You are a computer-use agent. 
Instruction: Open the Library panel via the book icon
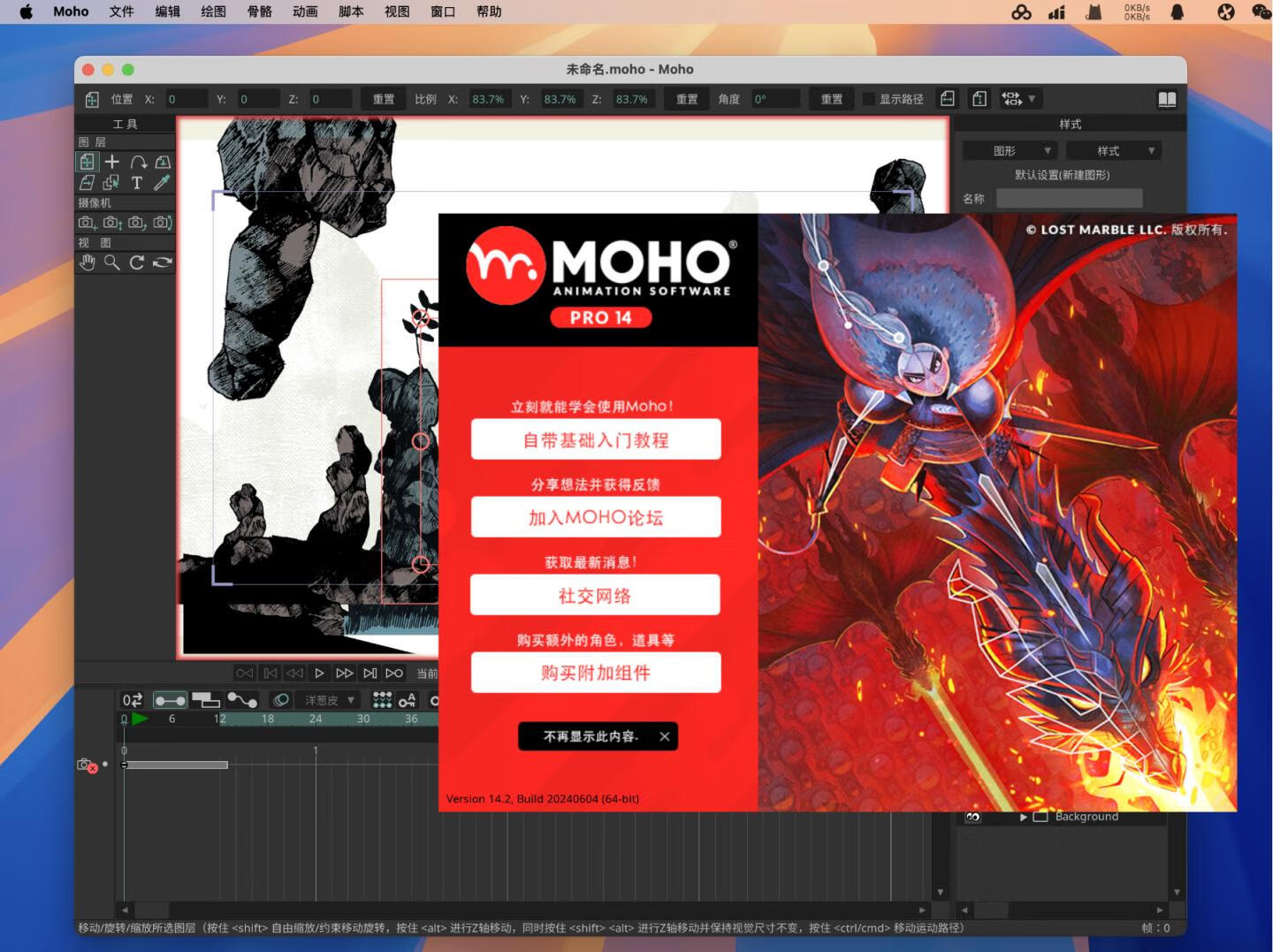[x=1167, y=98]
